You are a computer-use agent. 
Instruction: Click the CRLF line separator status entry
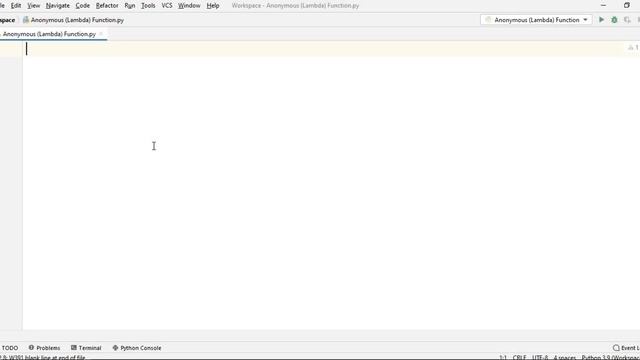click(x=519, y=357)
